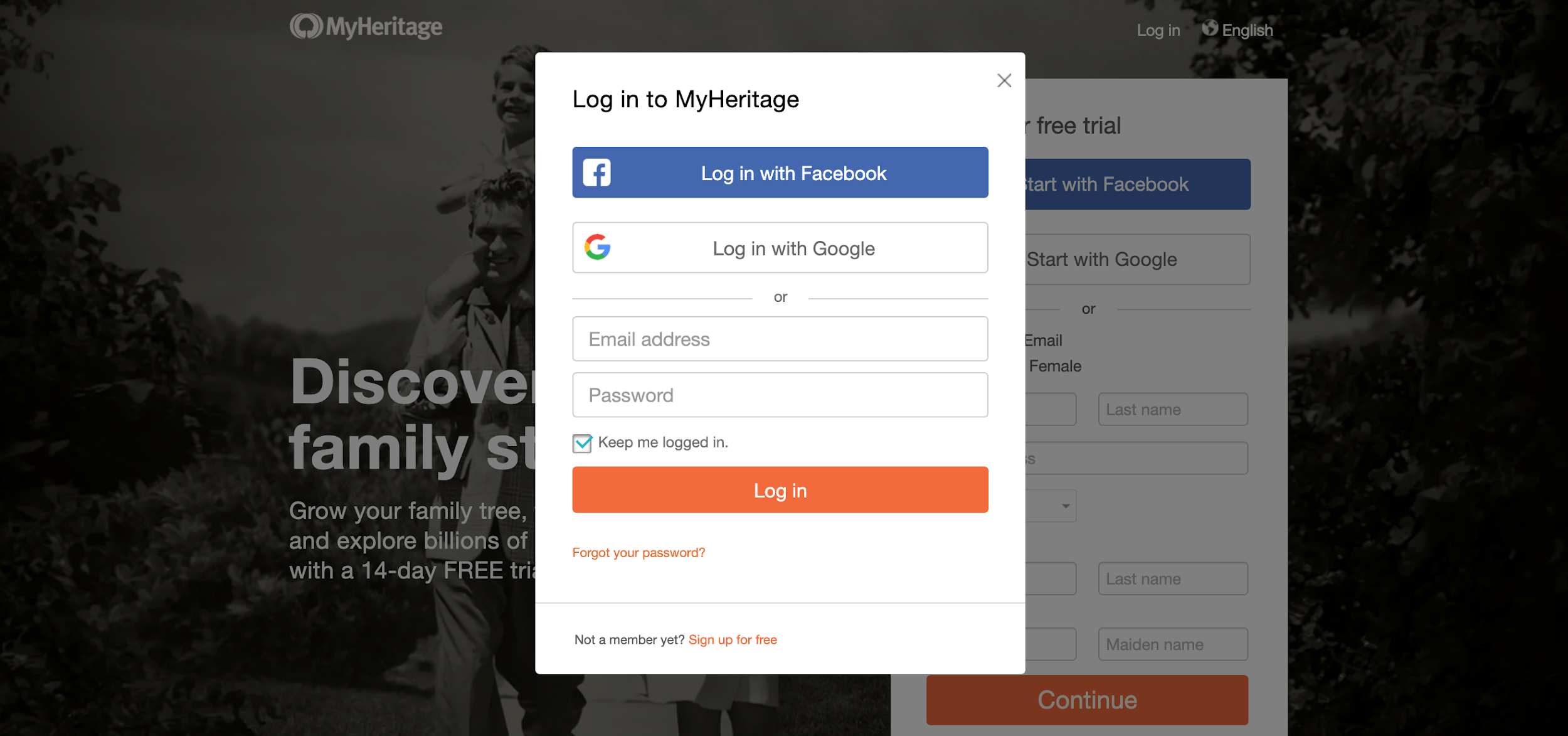Click the Forgot your password link

[x=638, y=551]
